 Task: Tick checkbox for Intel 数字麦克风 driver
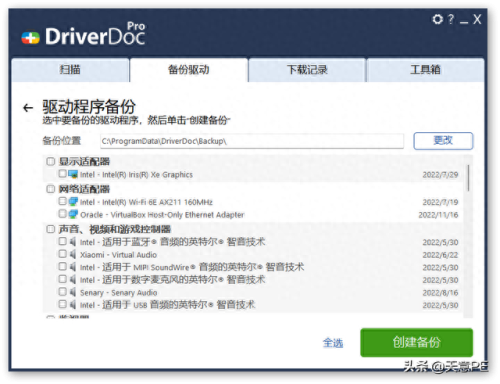62,279
